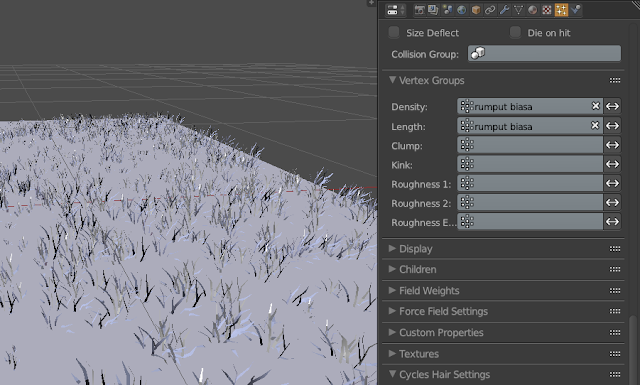Toggle negate for the Density vertex group
Image resolution: width=640 pixels, height=385 pixels.
pos(612,106)
